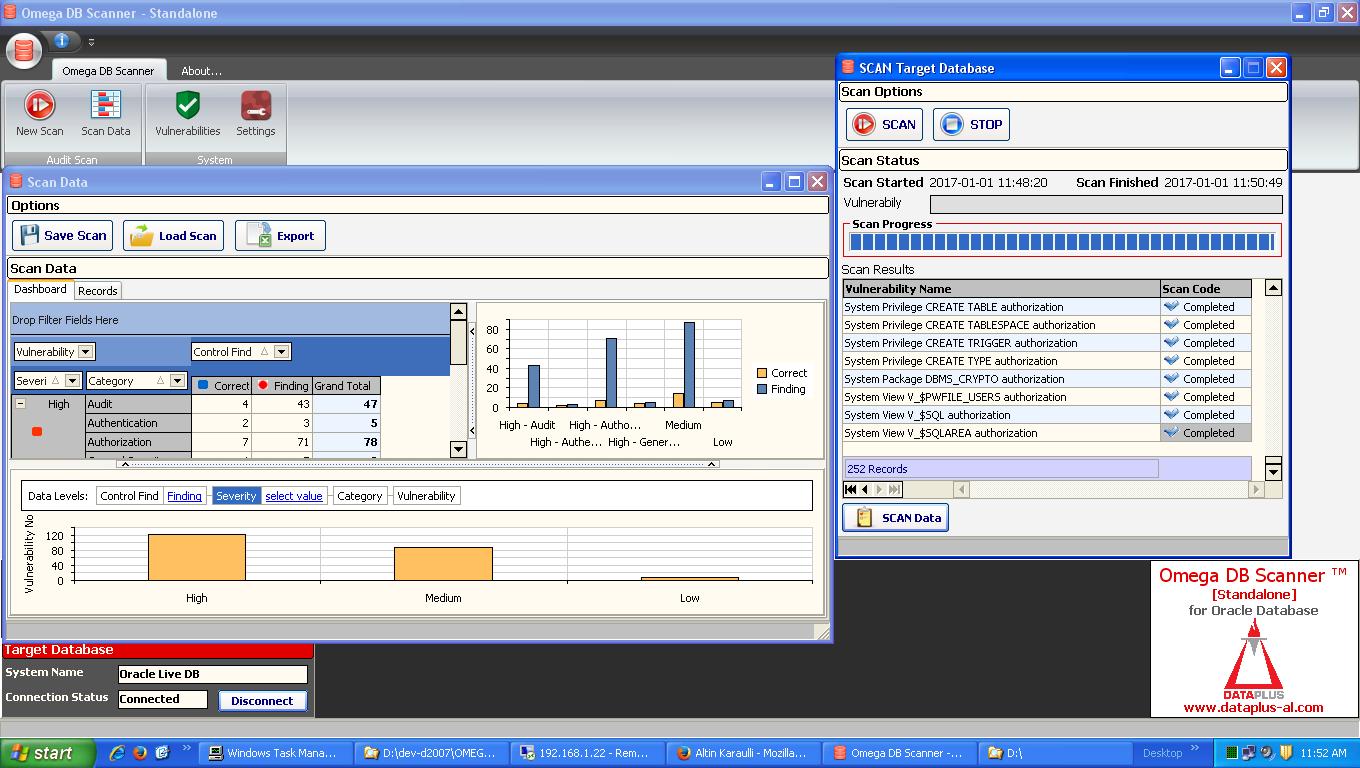The image size is (1360, 768).
Task: Select the Vulnerability data level
Action: [426, 496]
